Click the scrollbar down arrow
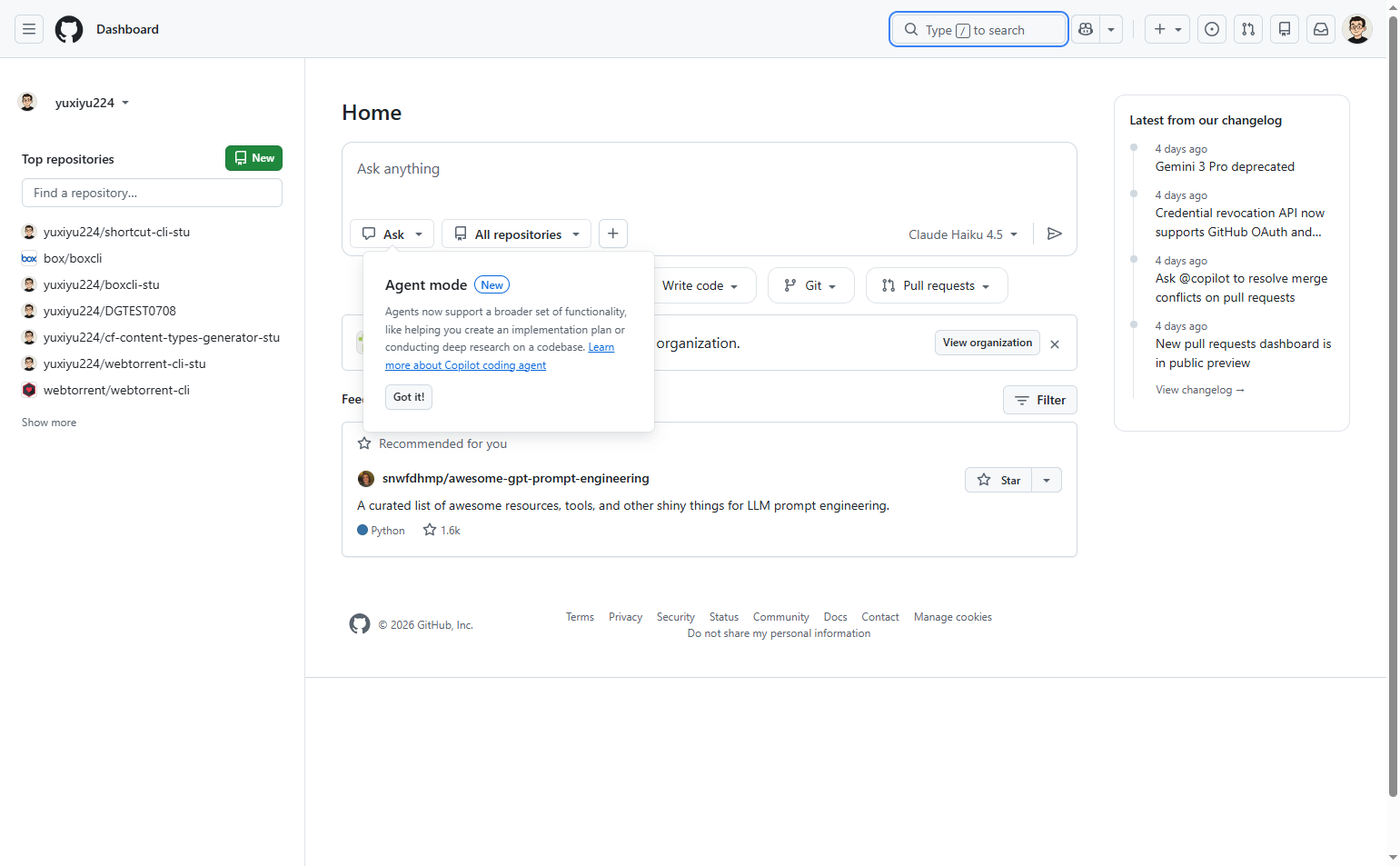 pyautogui.click(x=1393, y=858)
